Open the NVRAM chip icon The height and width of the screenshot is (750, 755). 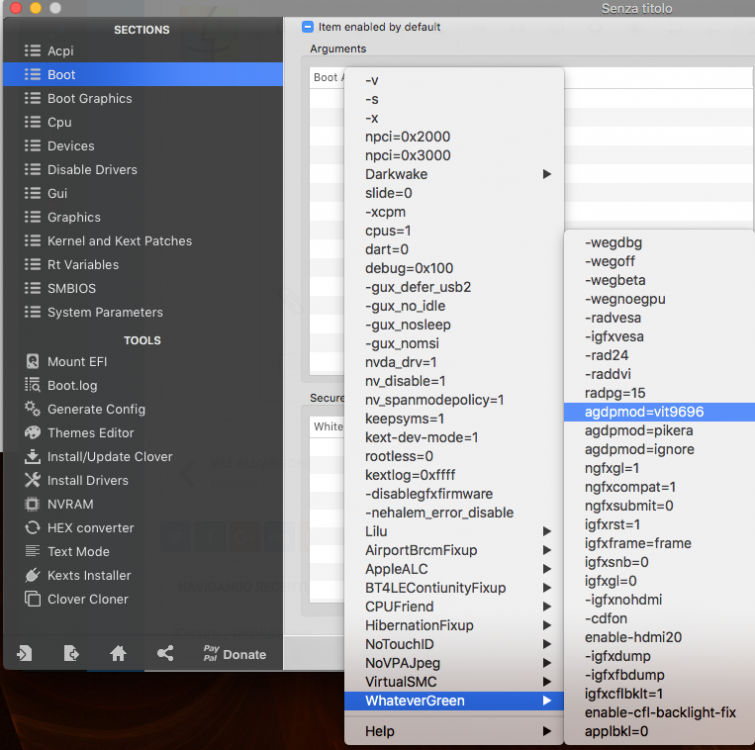(32, 504)
